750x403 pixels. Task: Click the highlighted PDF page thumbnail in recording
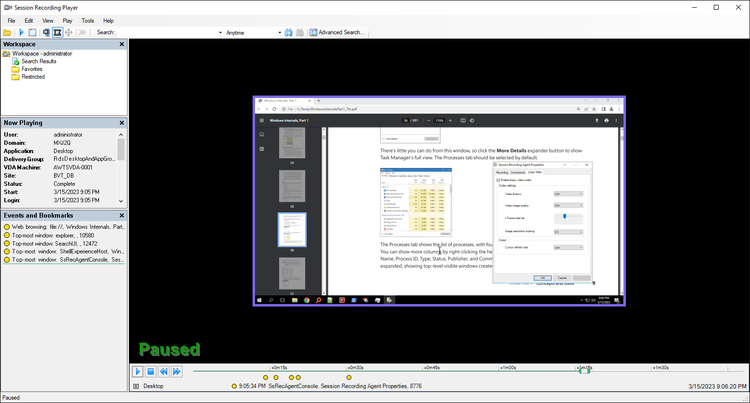click(292, 229)
